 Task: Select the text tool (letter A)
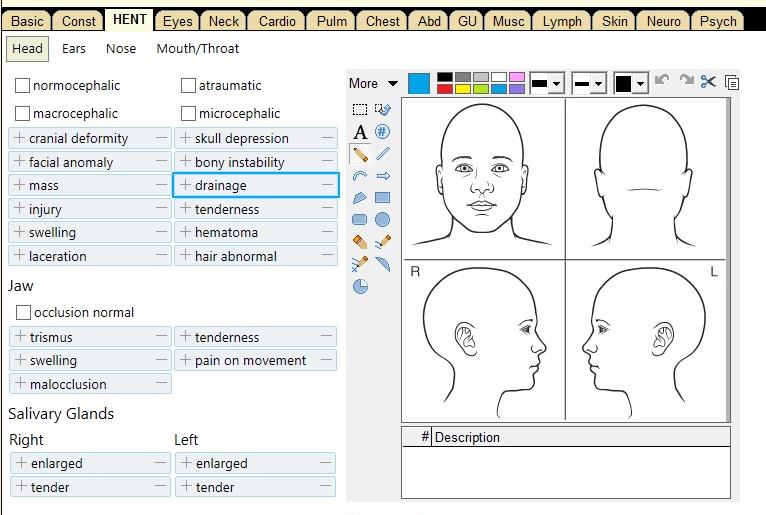(x=360, y=132)
